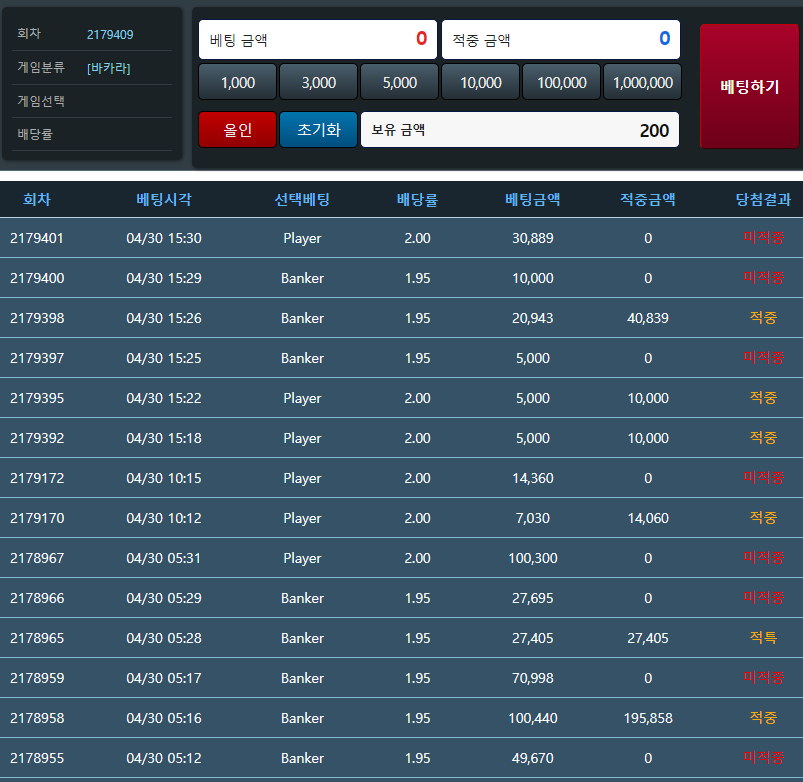Choose the 100,000 bet amount button
The image size is (803, 782).
561,82
